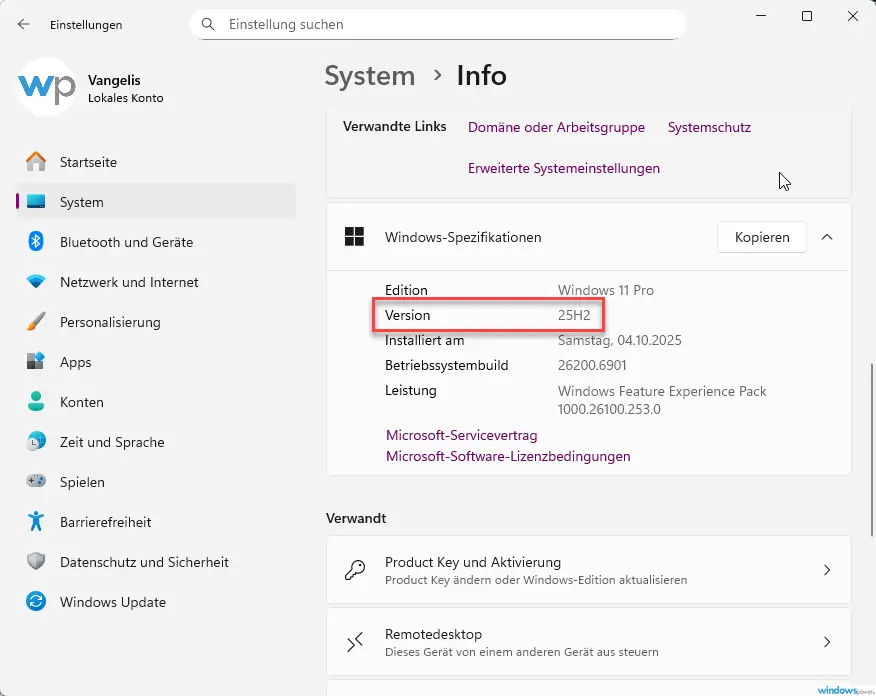Open Bluetooth und Geräte settings icon
This screenshot has height=696, width=876.
tap(36, 242)
